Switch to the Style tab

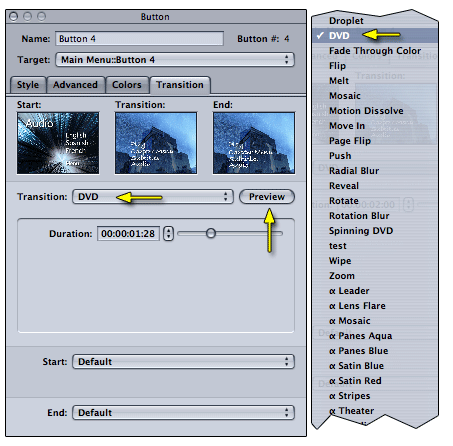coord(28,85)
